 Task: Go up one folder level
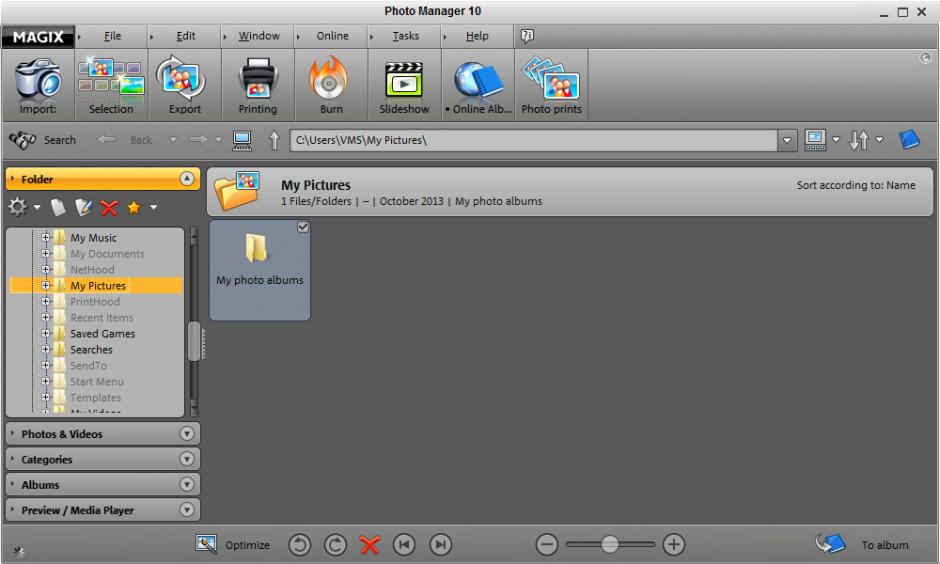(x=274, y=140)
